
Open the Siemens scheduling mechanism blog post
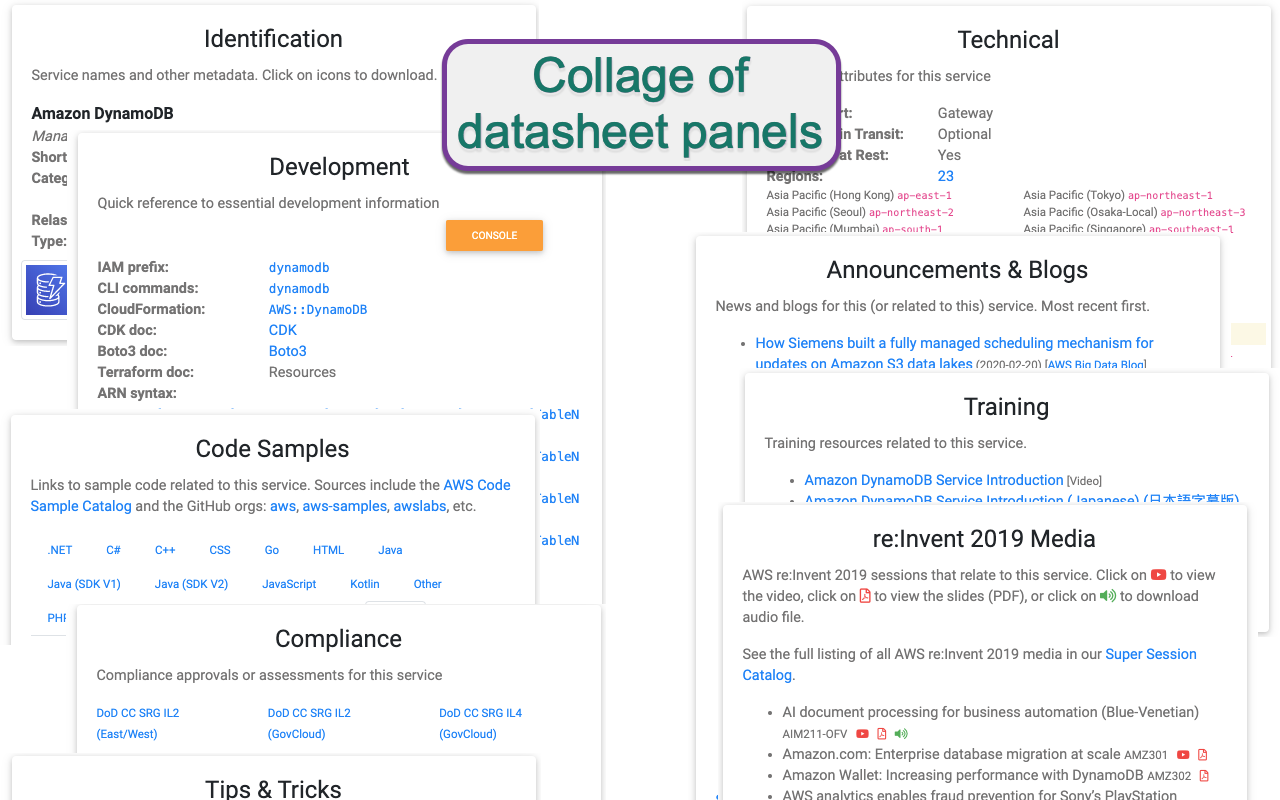pyautogui.click(x=954, y=353)
